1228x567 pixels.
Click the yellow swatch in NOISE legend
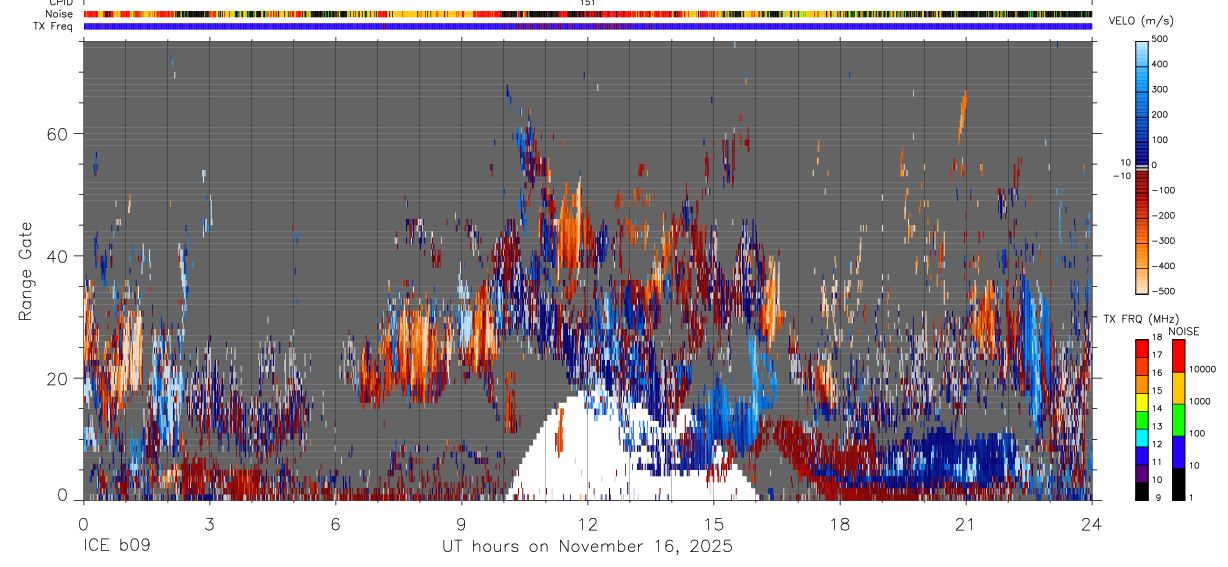(1178, 388)
